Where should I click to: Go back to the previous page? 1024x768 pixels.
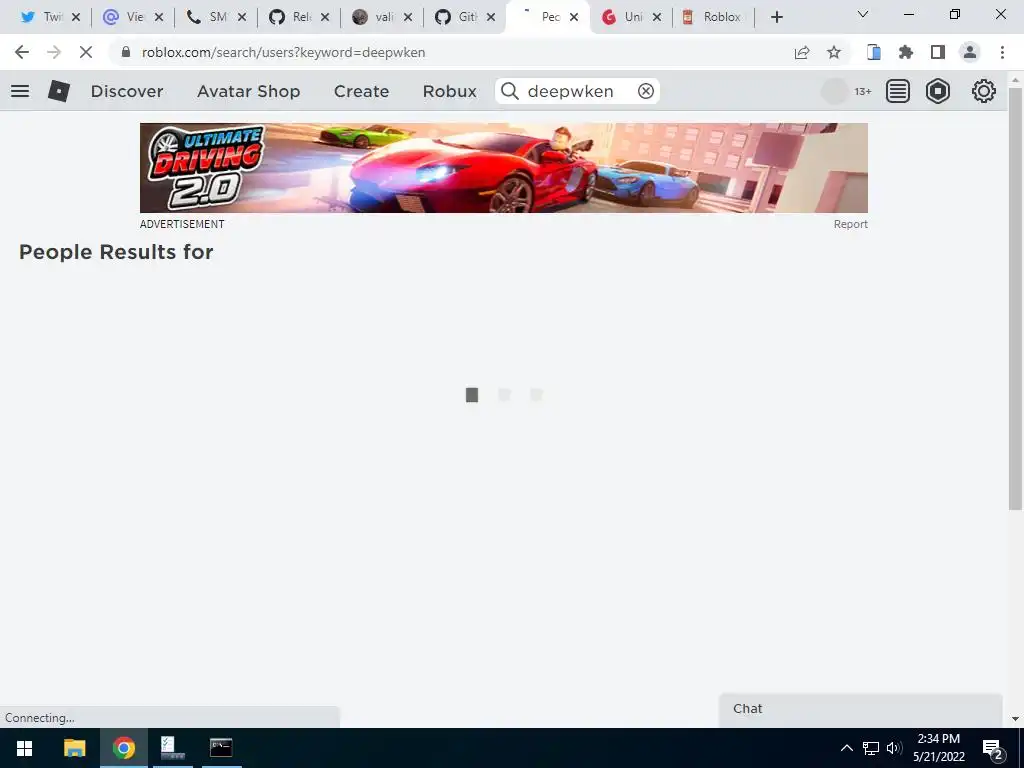click(22, 52)
